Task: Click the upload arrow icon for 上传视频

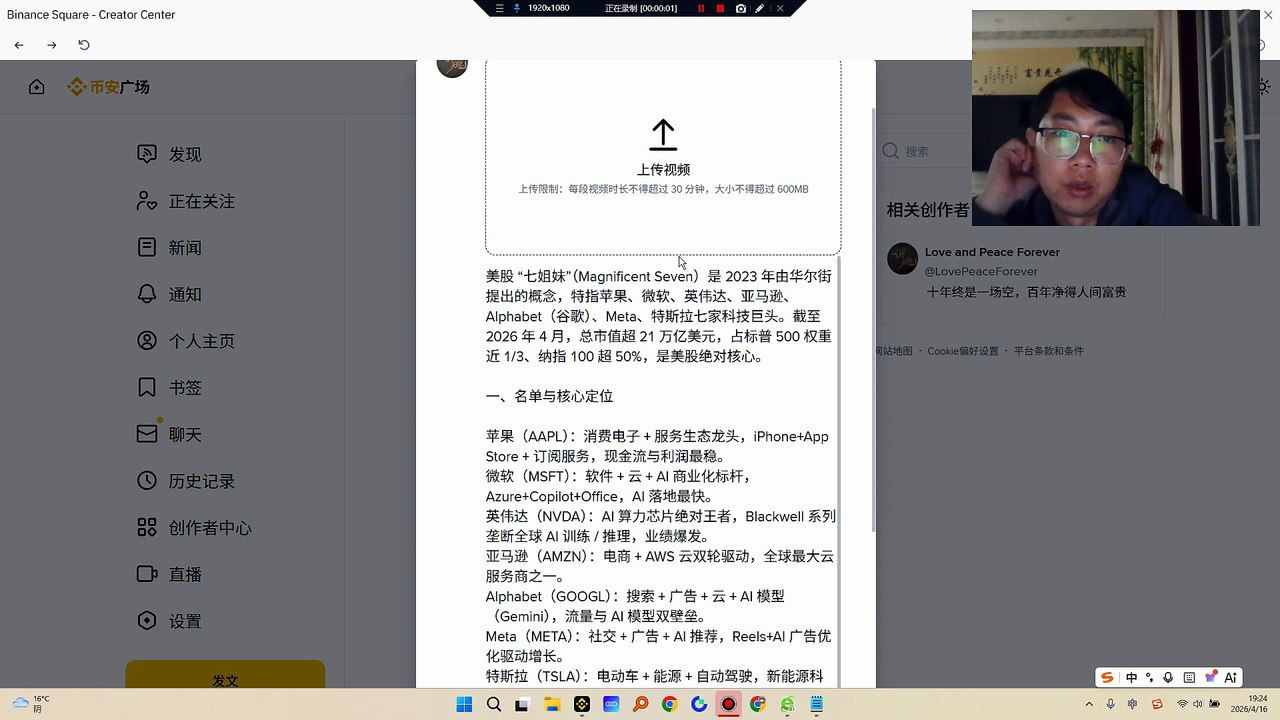Action: pos(663,135)
